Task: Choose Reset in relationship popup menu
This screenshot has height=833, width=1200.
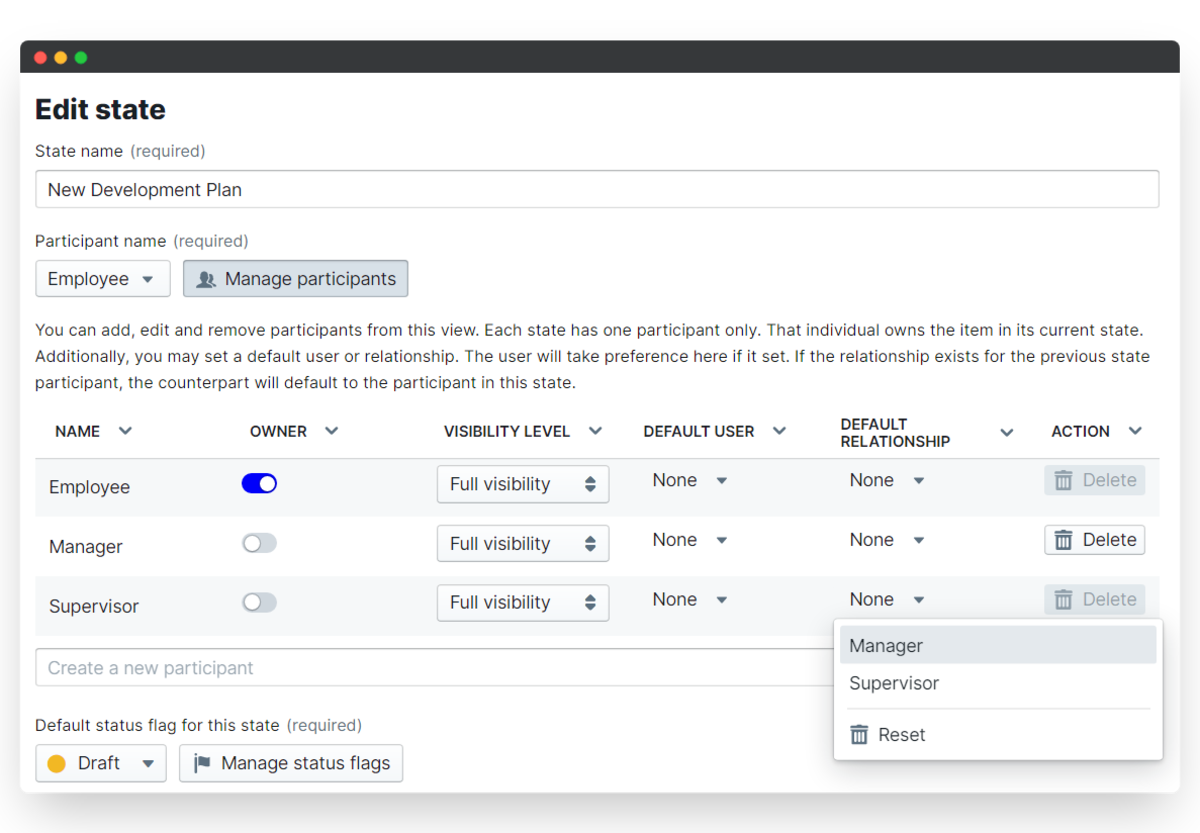Action: pos(998,734)
